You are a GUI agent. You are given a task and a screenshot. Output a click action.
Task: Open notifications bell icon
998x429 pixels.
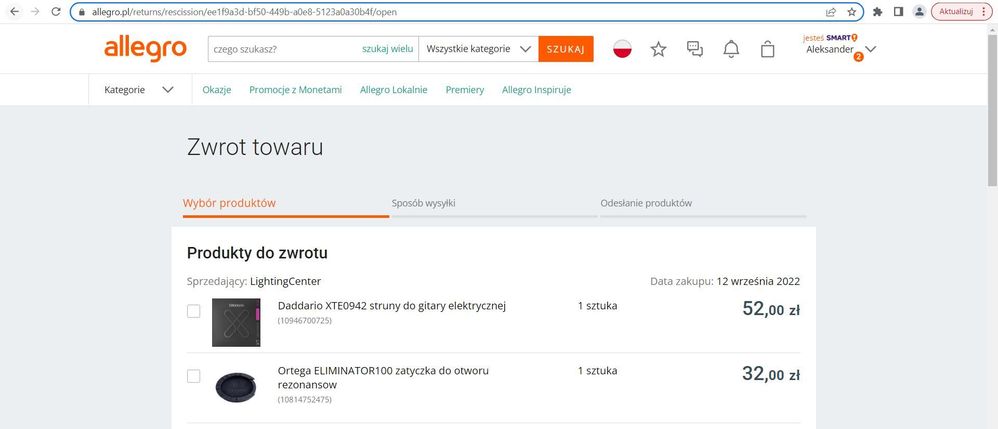pyautogui.click(x=731, y=49)
